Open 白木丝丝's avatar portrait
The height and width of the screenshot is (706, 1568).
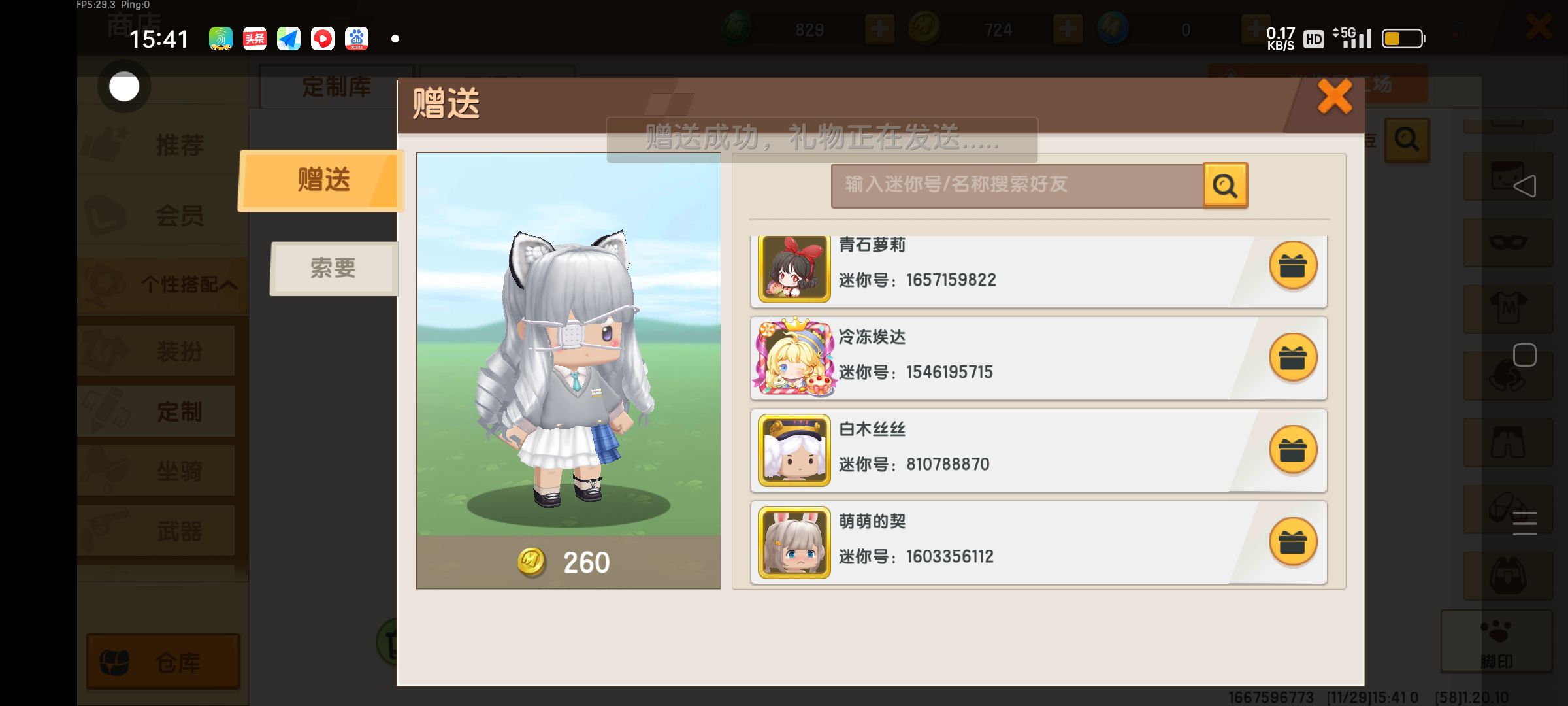point(794,450)
